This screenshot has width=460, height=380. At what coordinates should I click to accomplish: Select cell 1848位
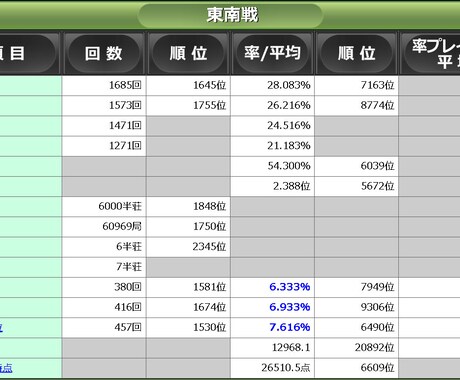pyautogui.click(x=188, y=206)
